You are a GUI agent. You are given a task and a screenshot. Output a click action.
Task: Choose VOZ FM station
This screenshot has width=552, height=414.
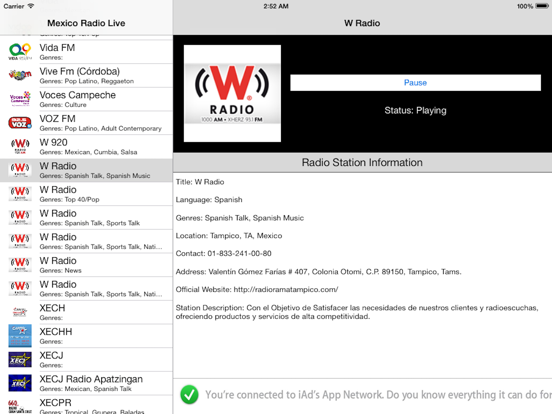tap(86, 123)
